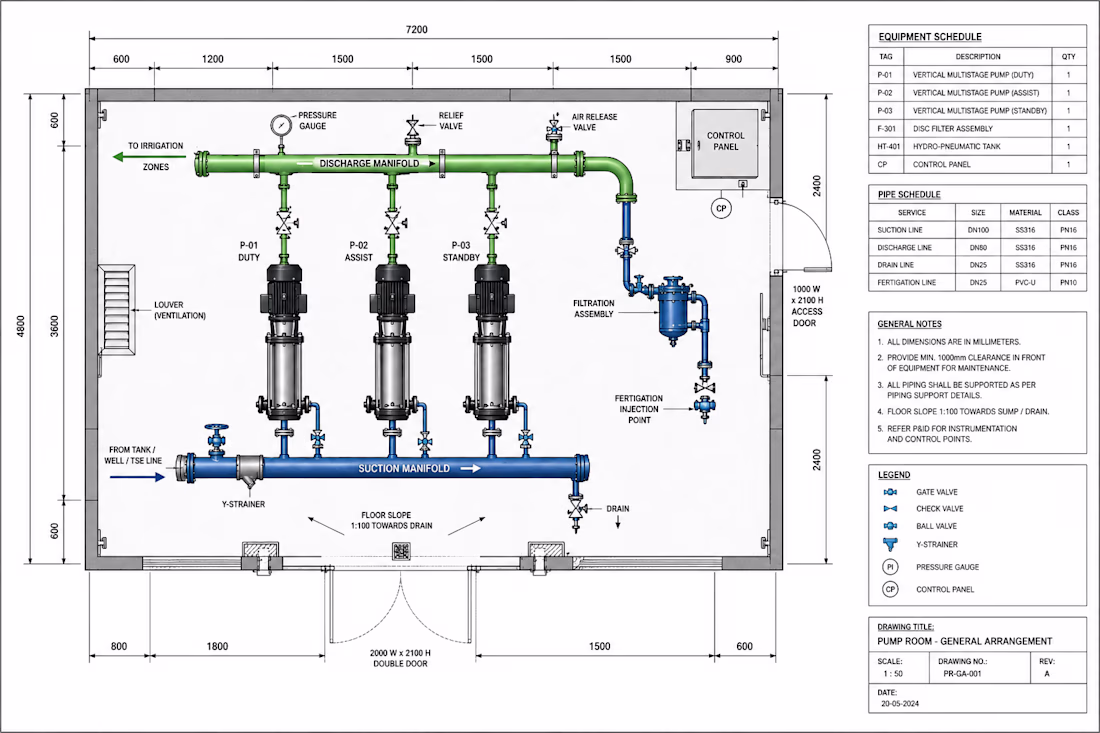Image resolution: width=1100 pixels, height=733 pixels.
Task: Click the air release valve symbol
Action: pyautogui.click(x=554, y=128)
